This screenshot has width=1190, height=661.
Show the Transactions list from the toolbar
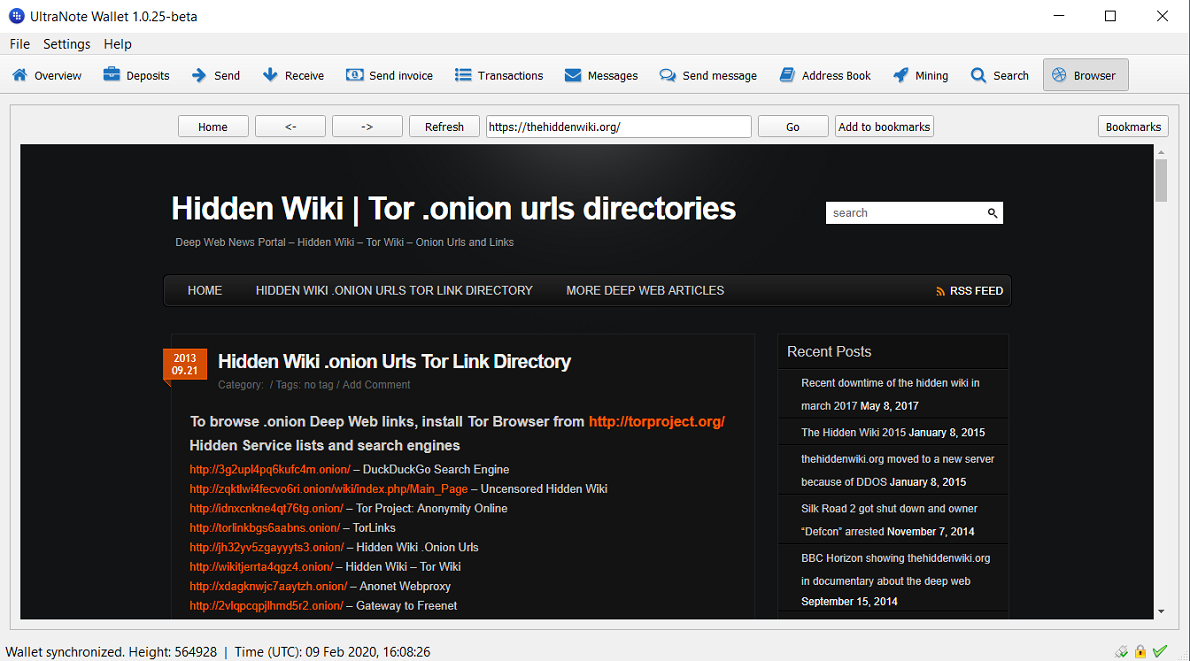(x=499, y=75)
